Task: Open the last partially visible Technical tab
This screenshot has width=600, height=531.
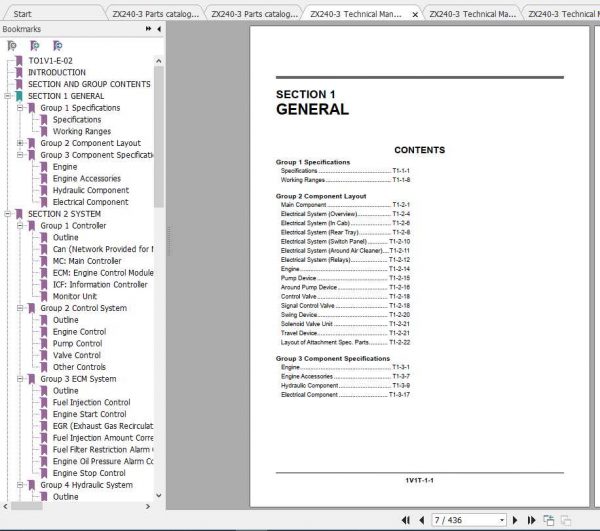Action: [x=562, y=14]
